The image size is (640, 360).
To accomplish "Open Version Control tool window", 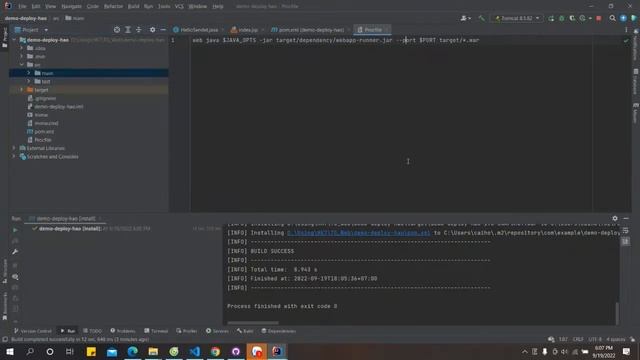I will (x=33, y=331).
